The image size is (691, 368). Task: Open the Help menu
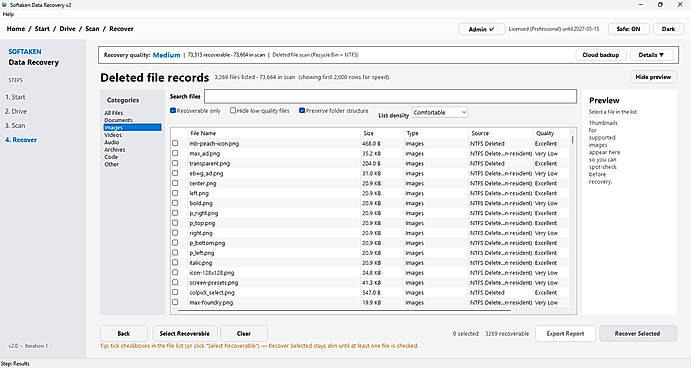tap(8, 14)
